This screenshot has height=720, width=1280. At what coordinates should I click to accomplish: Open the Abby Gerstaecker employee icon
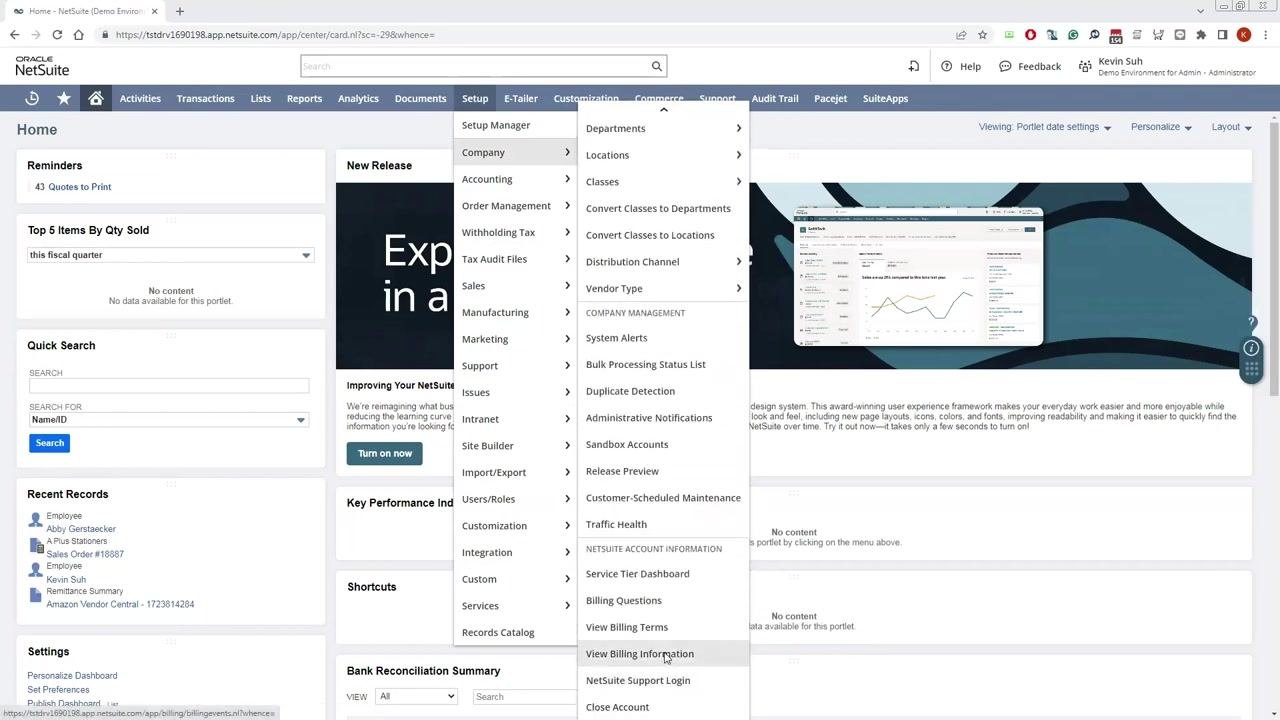[36, 521]
